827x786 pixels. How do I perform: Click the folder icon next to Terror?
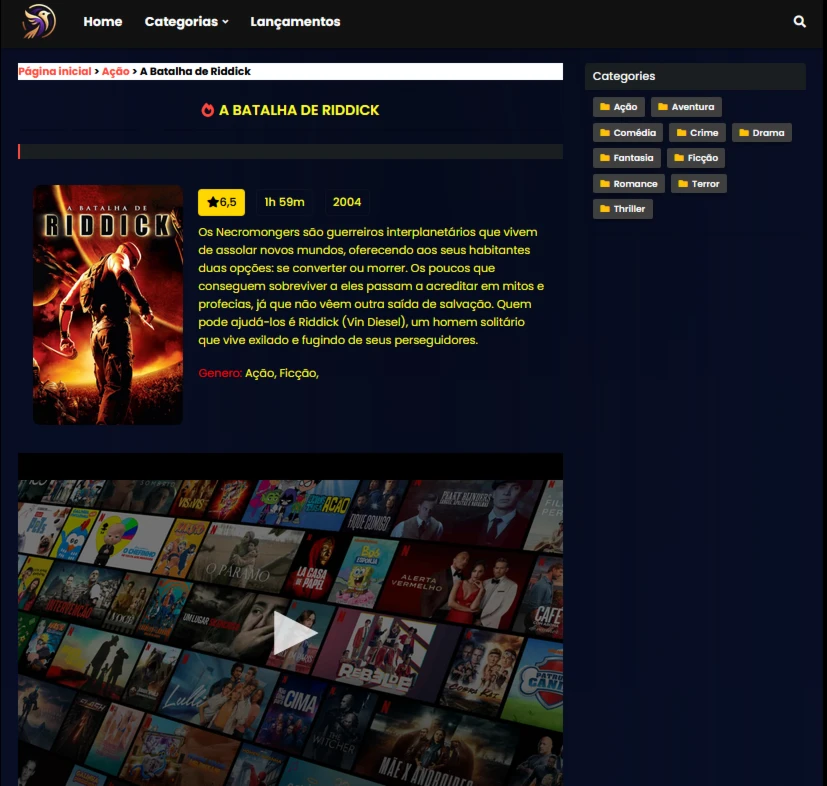(683, 184)
